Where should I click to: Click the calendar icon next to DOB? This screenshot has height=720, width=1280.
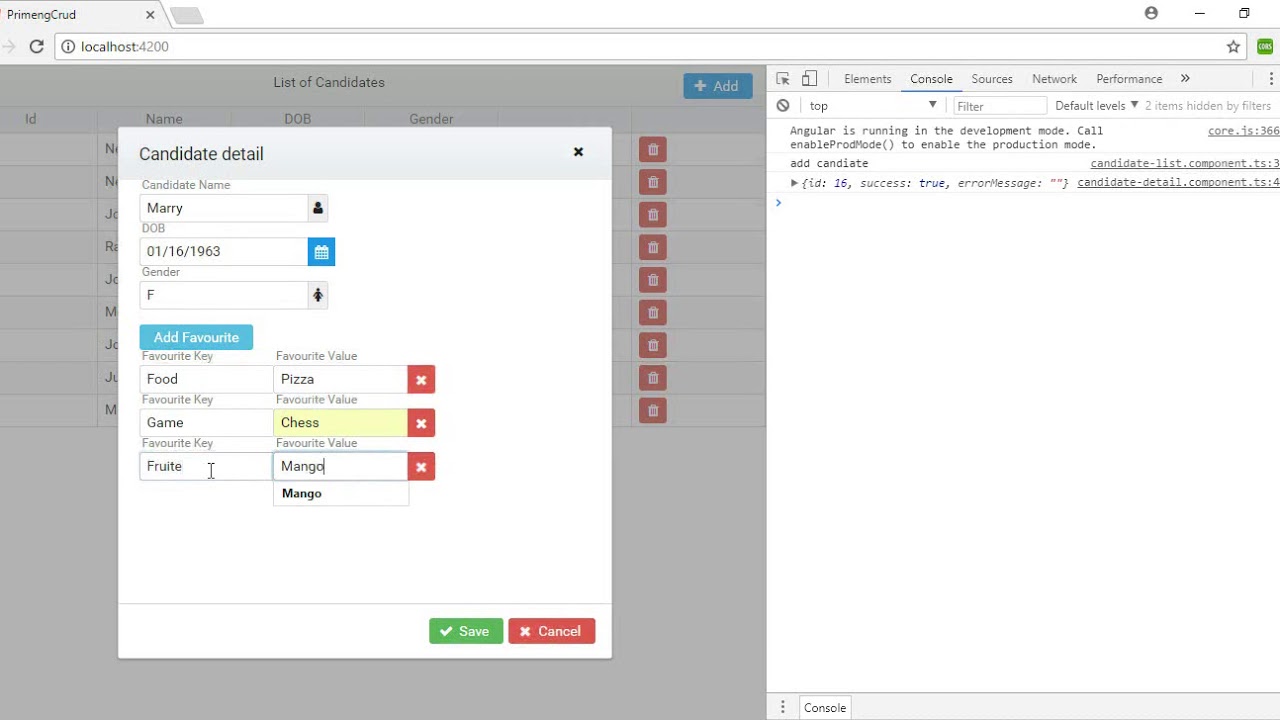pyautogui.click(x=321, y=252)
